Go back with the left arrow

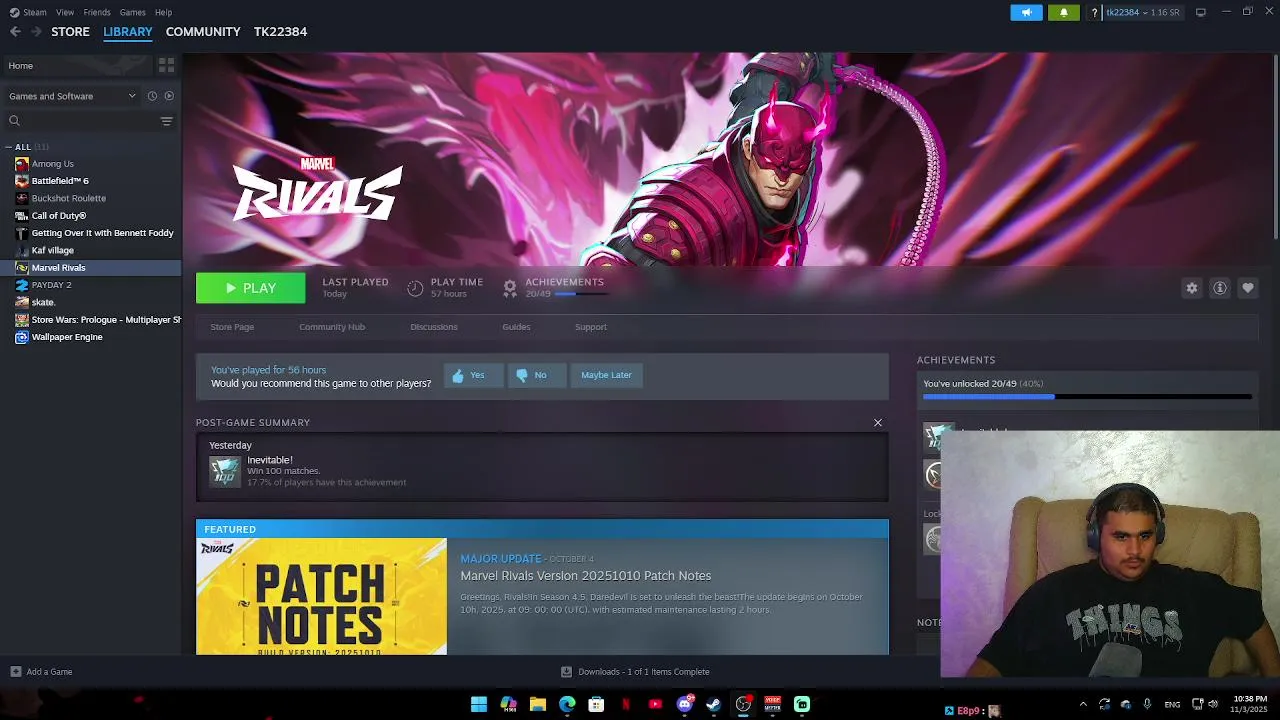coord(15,32)
